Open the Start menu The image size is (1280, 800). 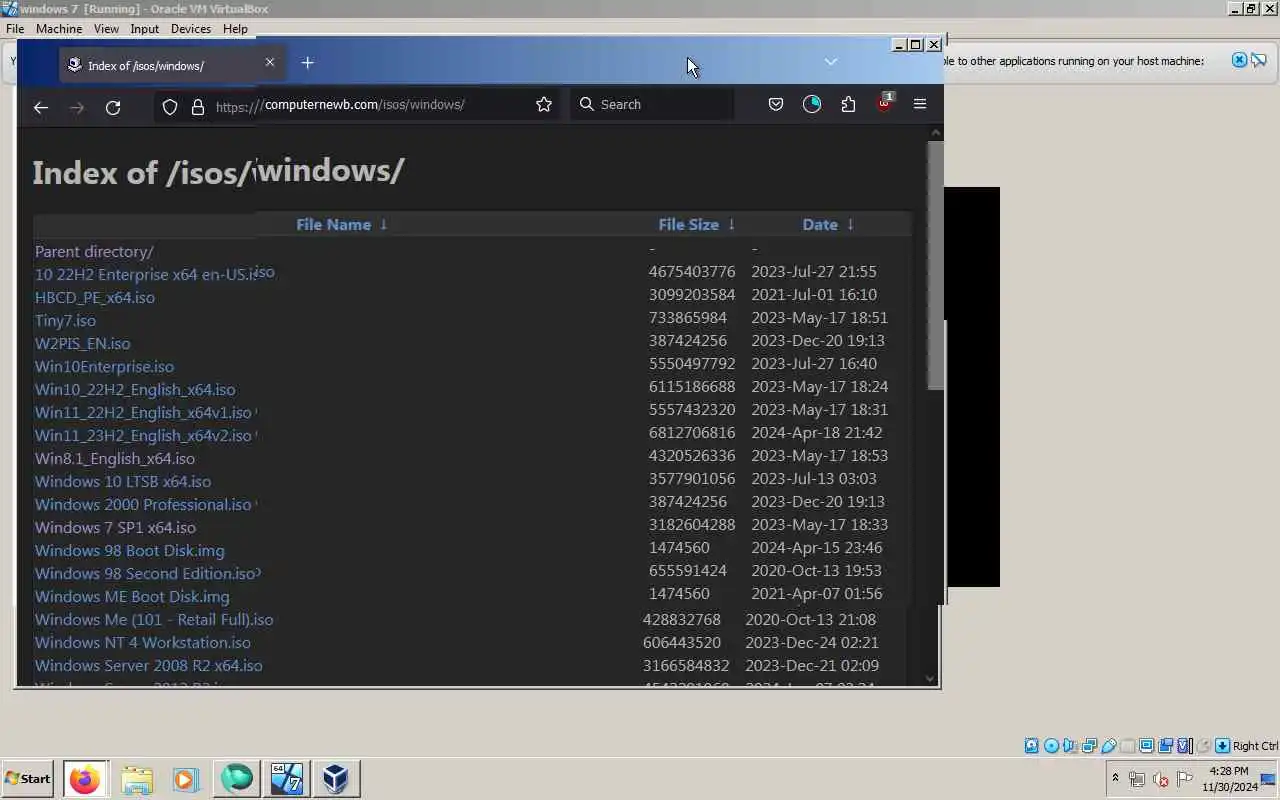click(28, 779)
